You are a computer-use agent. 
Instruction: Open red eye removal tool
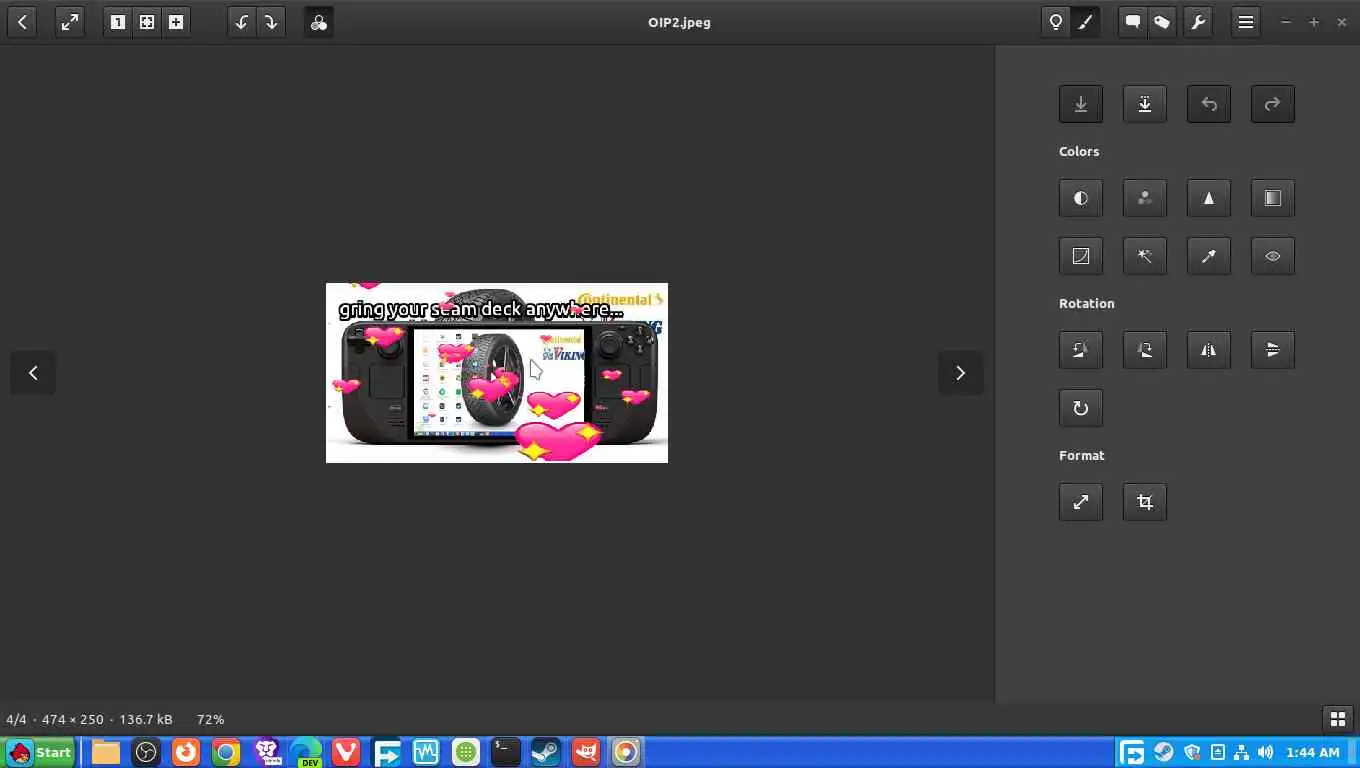coord(1273,256)
